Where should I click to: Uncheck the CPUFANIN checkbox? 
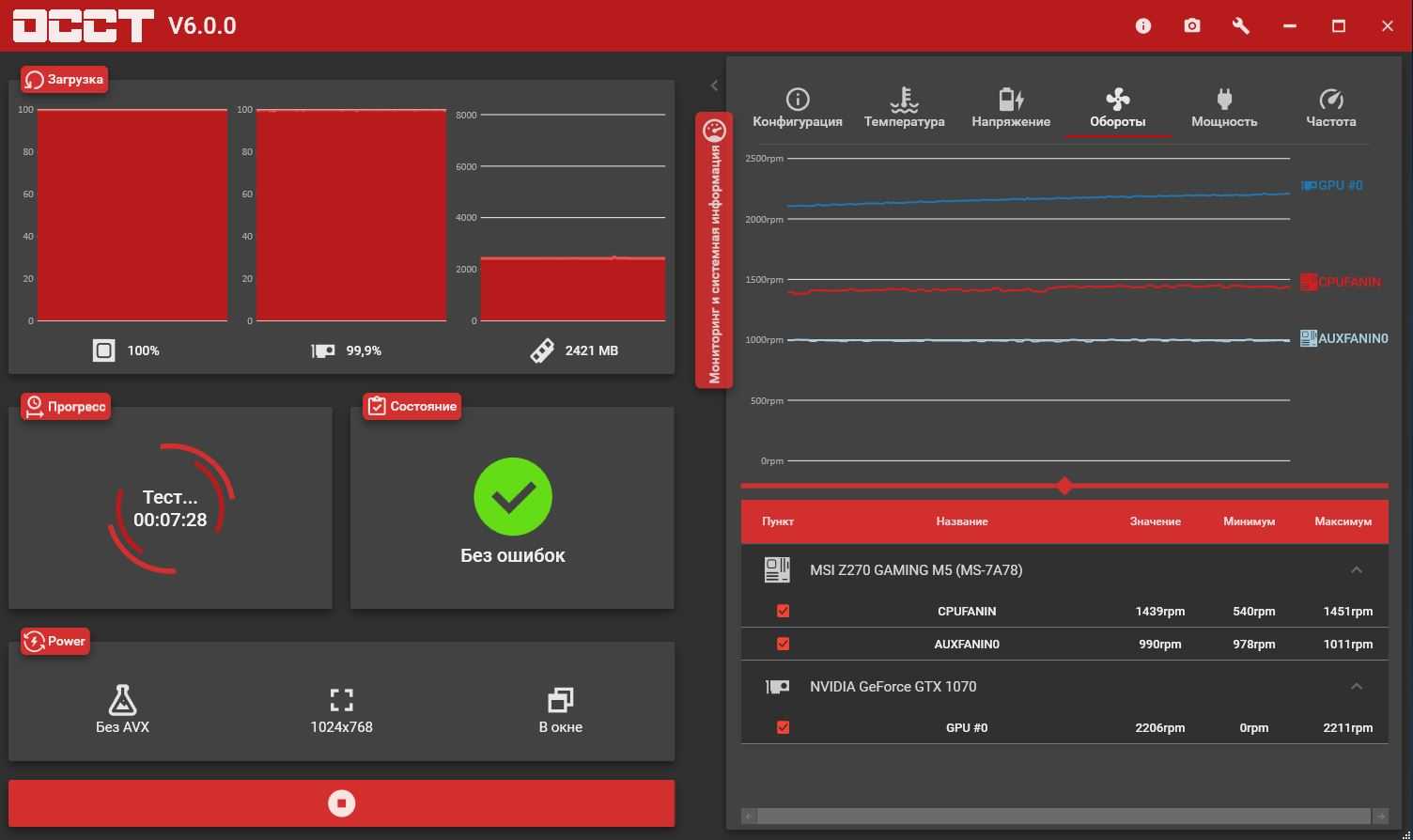pos(783,611)
